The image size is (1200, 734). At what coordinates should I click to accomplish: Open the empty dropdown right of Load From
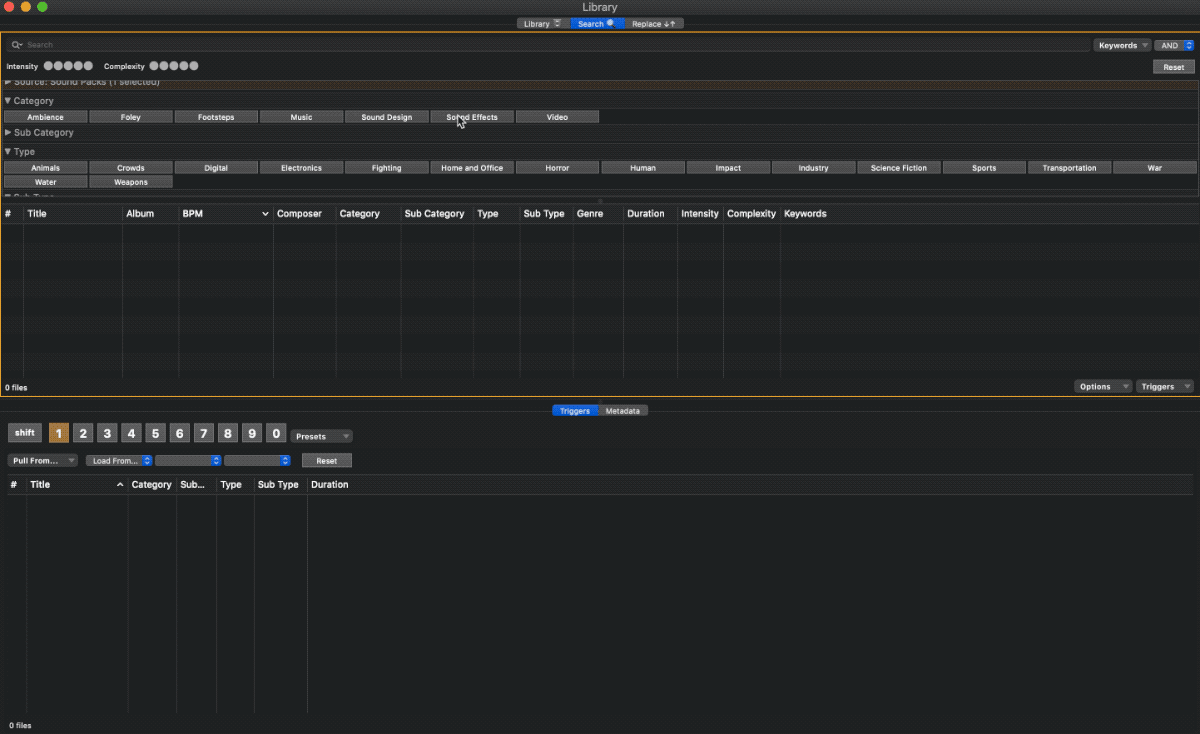coord(188,460)
